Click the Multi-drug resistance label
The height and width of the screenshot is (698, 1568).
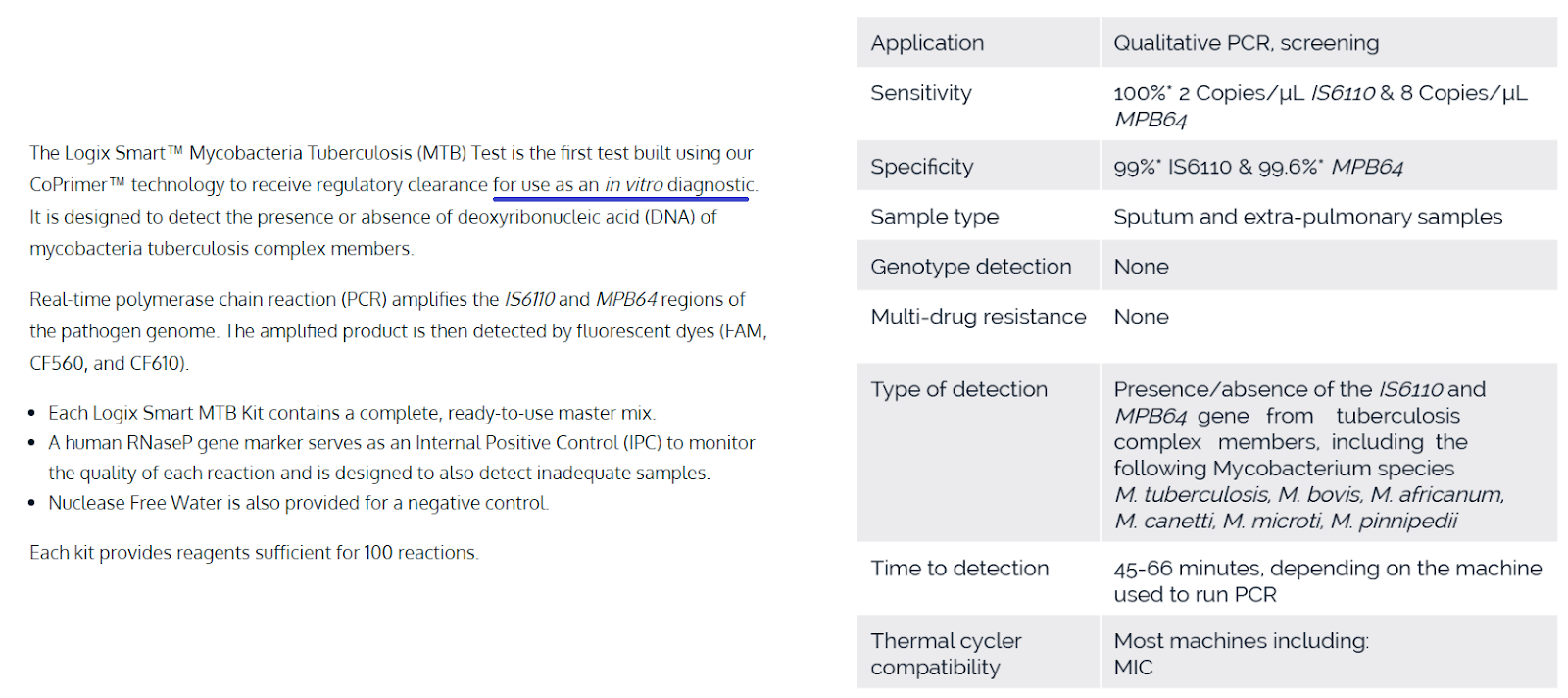(978, 317)
